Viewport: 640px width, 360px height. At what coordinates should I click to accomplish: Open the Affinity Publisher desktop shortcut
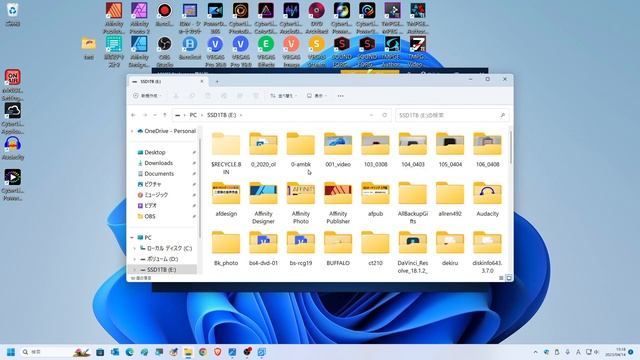[114, 18]
